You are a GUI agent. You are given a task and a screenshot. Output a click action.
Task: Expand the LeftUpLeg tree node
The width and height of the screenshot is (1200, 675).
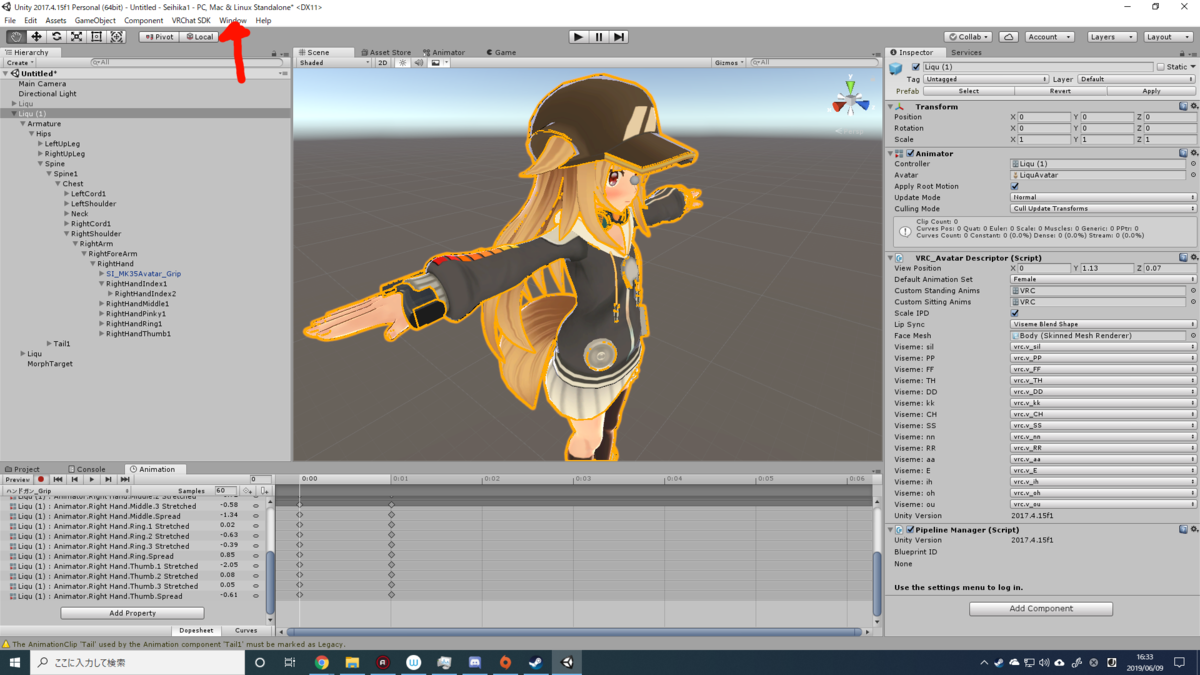click(x=40, y=144)
